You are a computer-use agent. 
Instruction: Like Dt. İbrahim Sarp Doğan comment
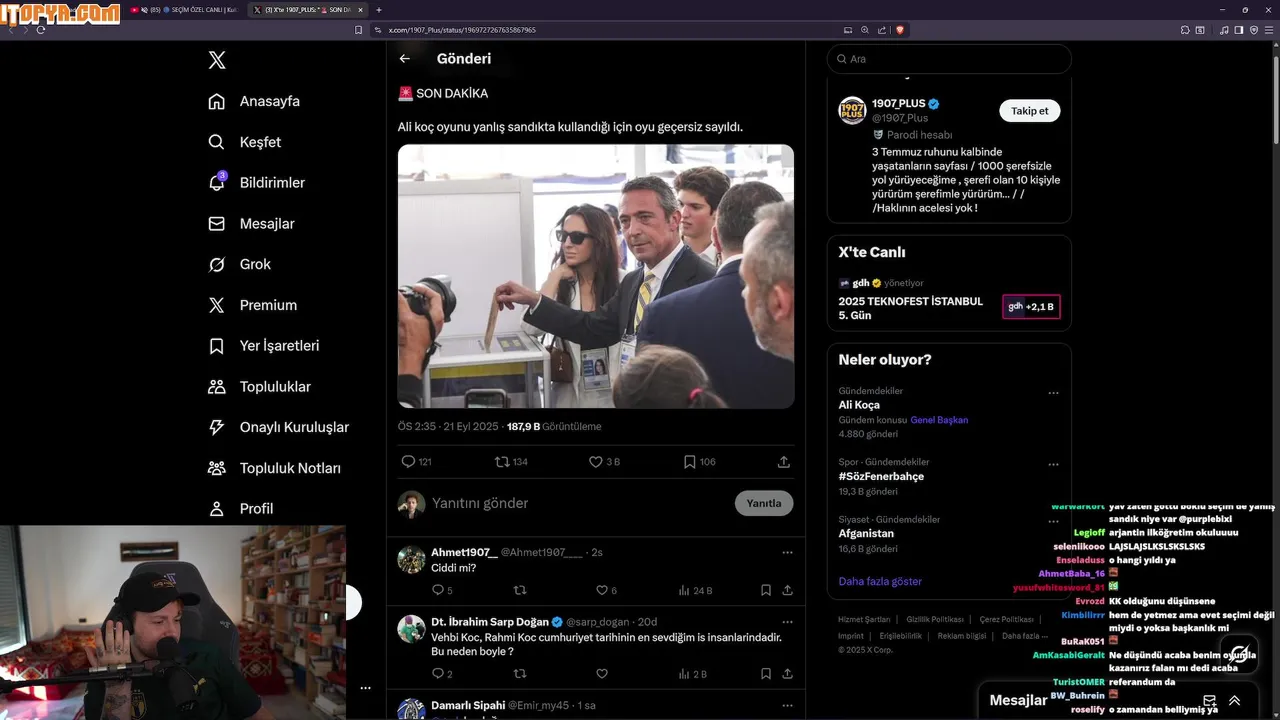point(601,674)
